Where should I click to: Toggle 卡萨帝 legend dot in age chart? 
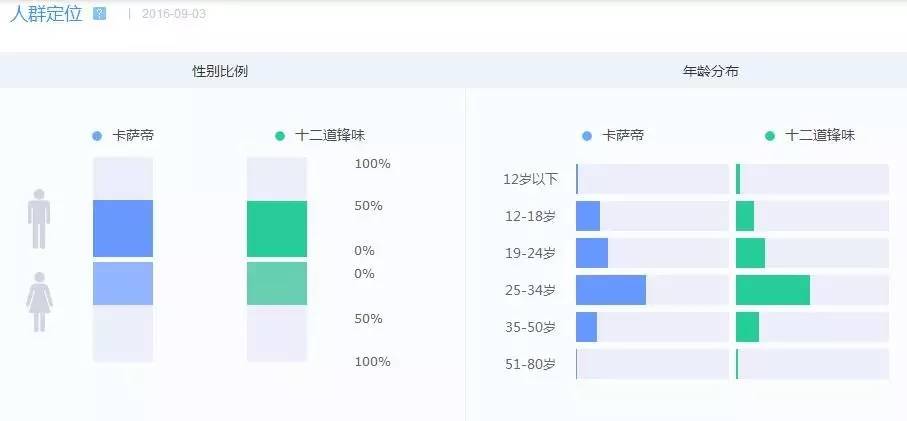587,136
